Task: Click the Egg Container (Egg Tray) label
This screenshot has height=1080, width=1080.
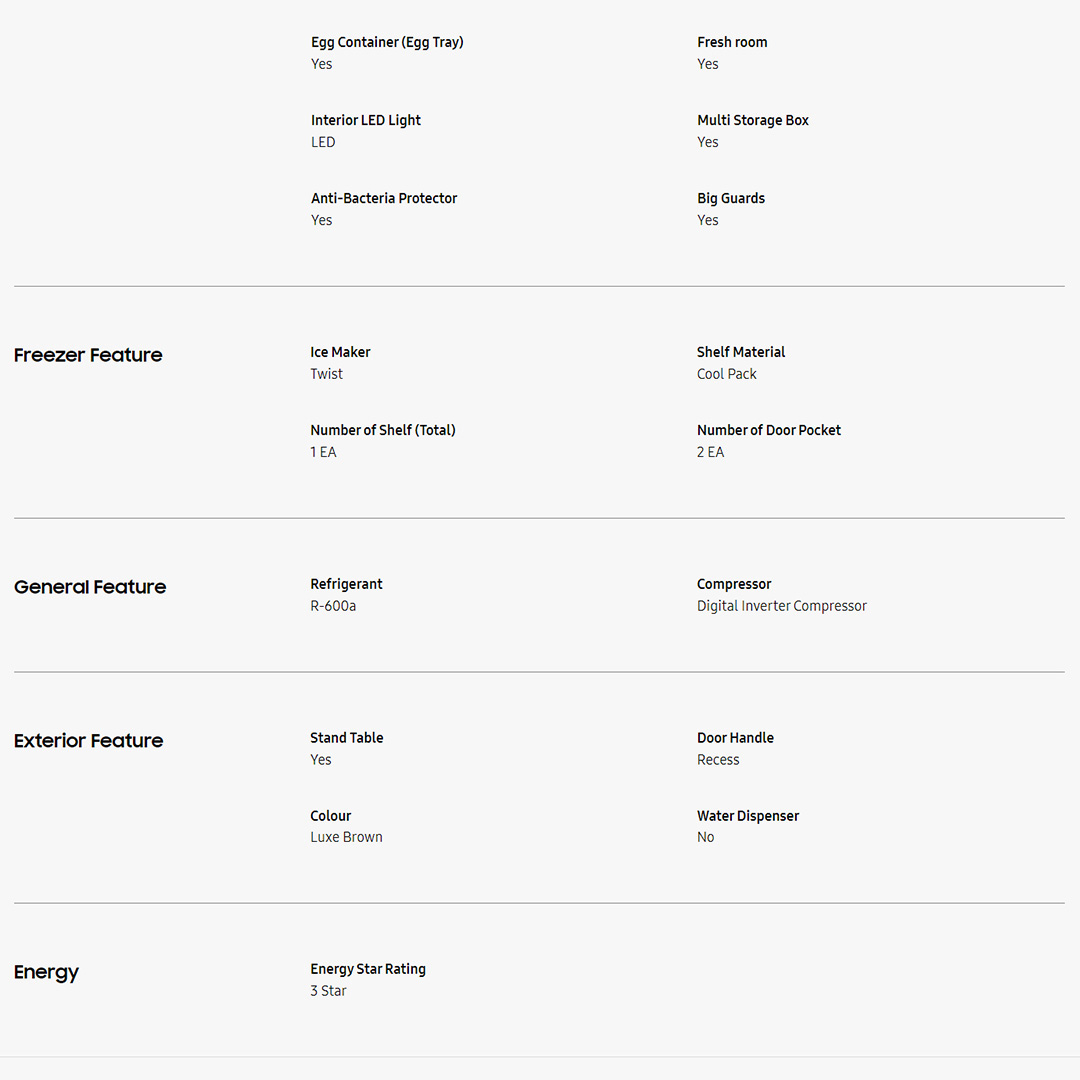Action: 387,42
